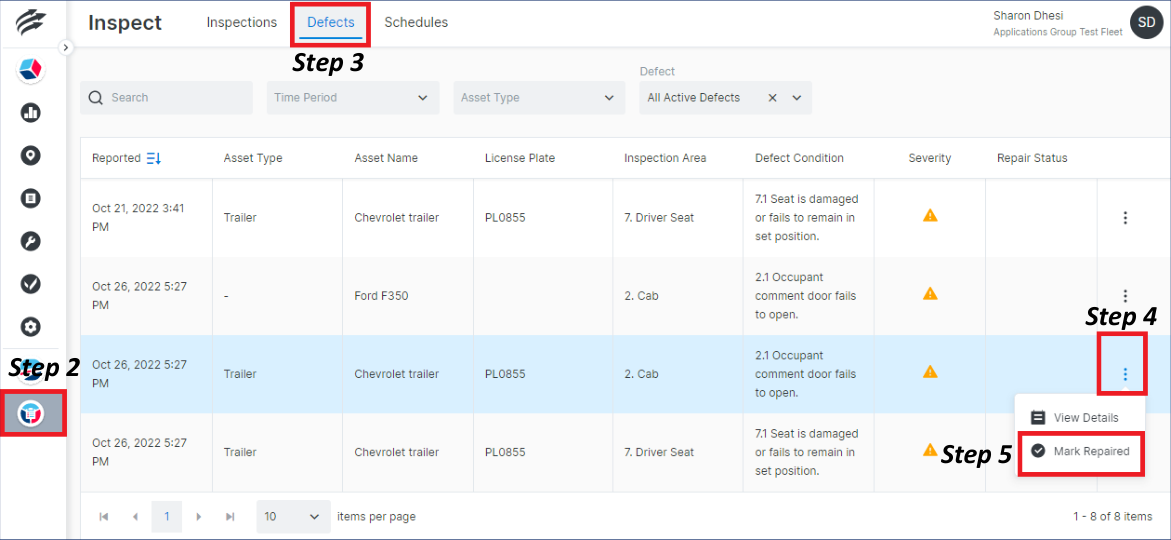Screen dimensions: 1171x540
Task: Open the items per page dropdown
Action: point(293,516)
